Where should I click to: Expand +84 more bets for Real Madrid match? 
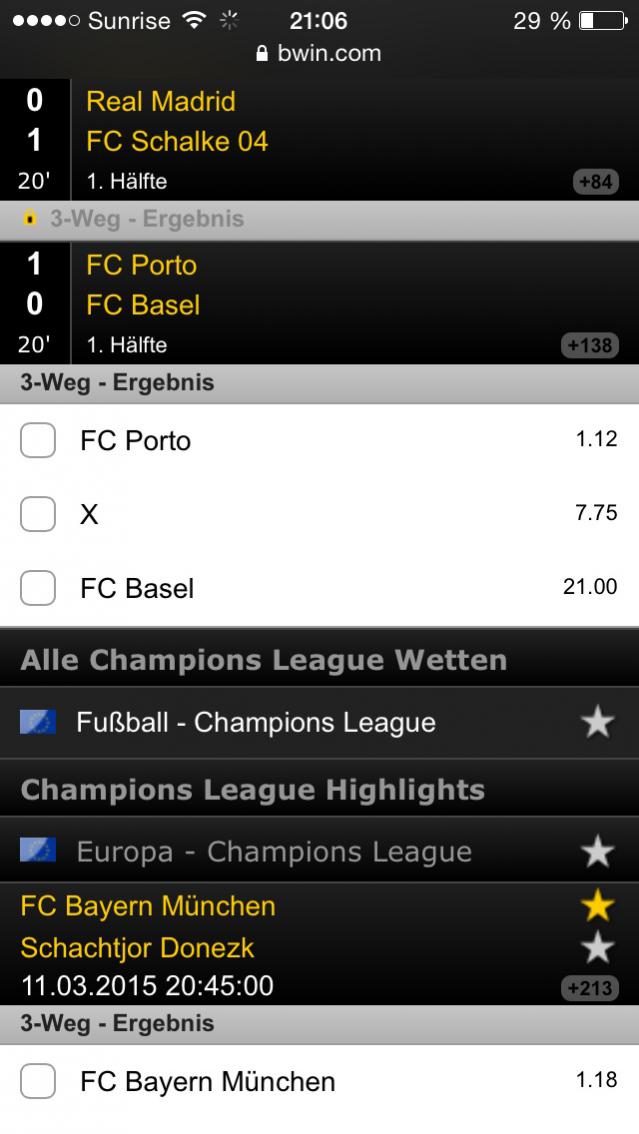point(595,183)
